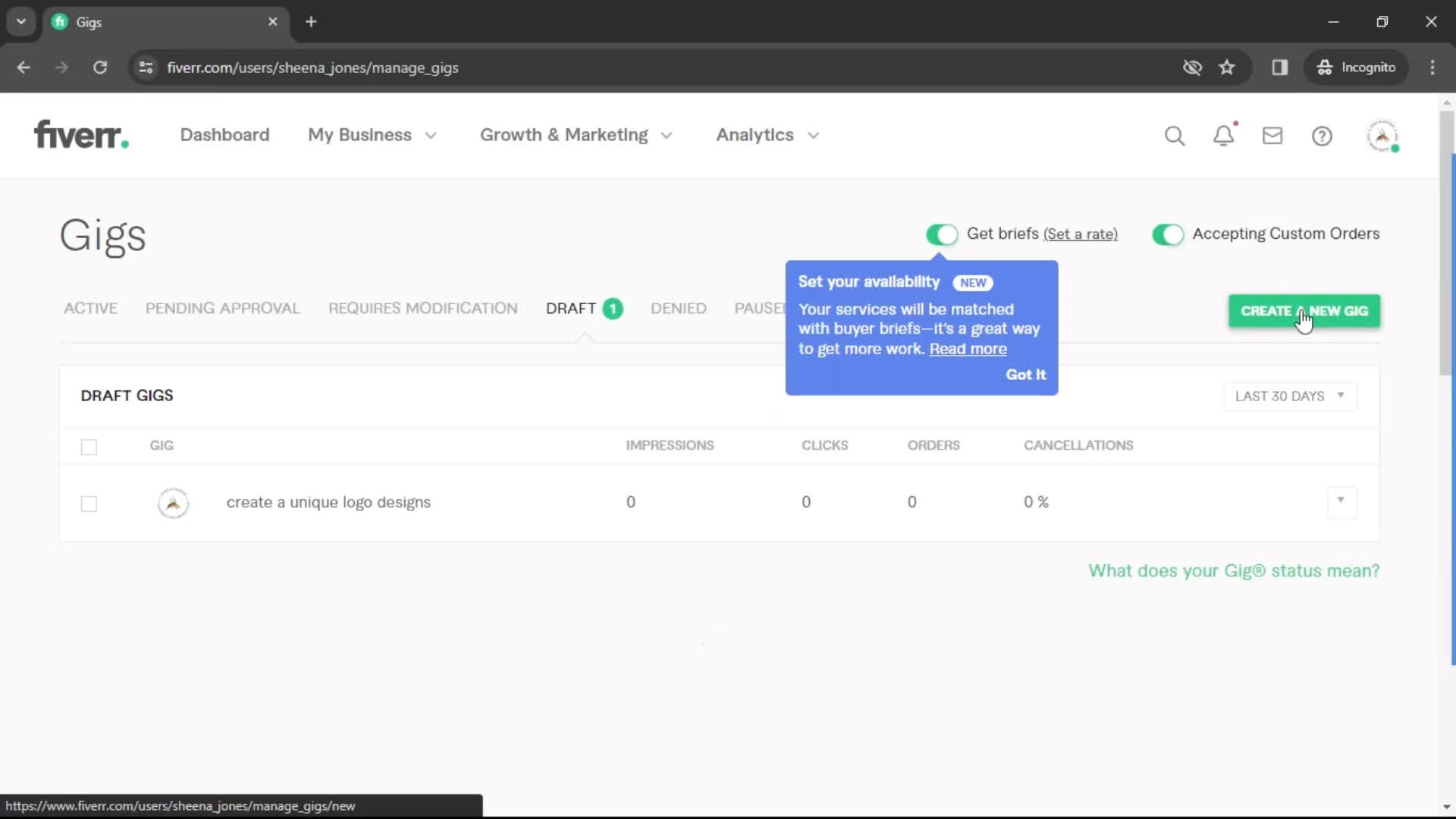
Task: Click the browser forward arrow
Action: point(61,67)
